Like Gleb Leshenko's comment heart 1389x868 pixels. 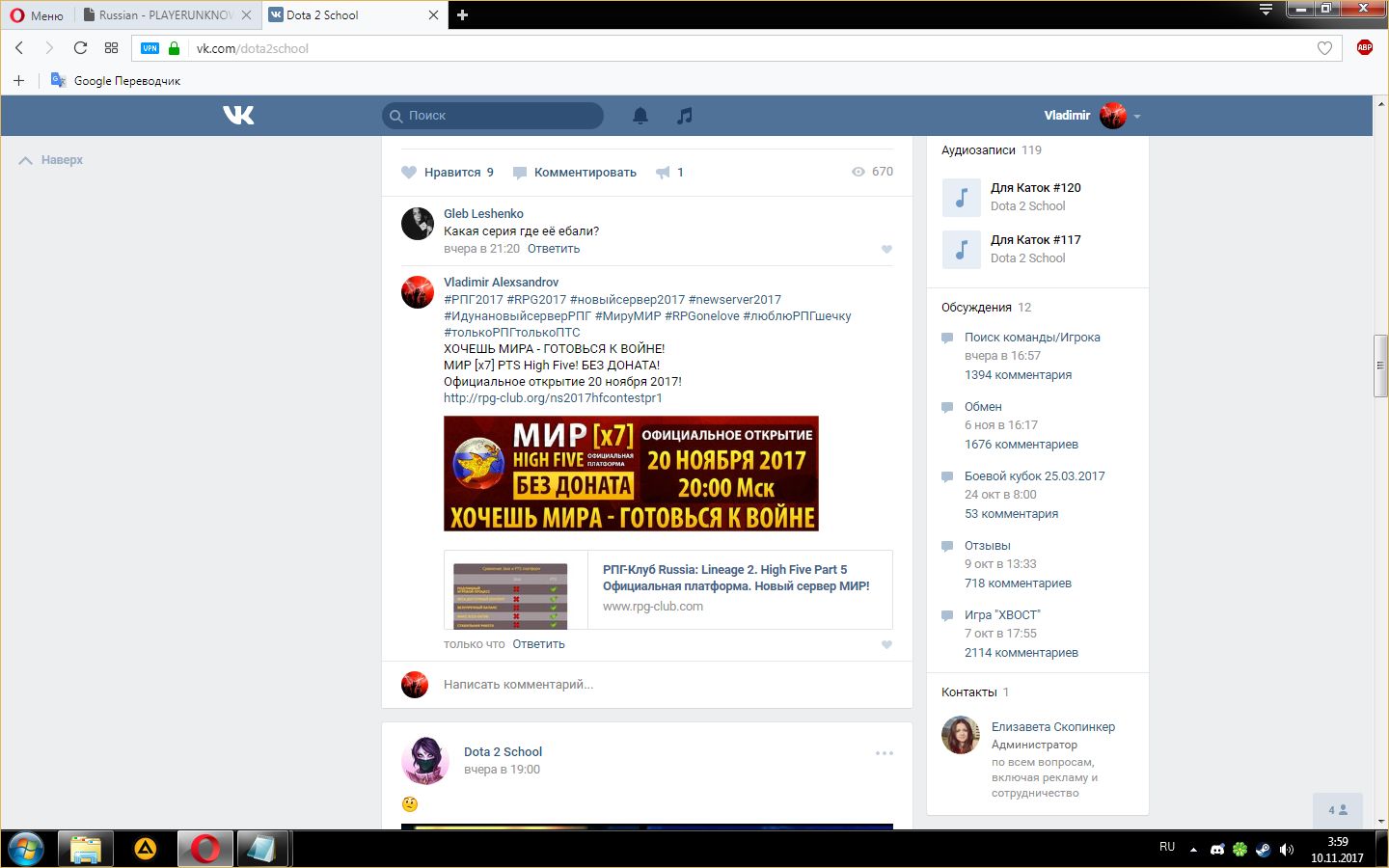coord(886,249)
